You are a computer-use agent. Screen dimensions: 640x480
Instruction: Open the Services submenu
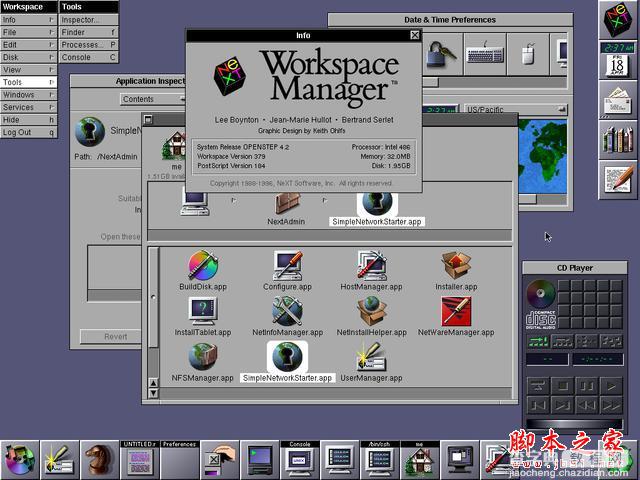pos(29,107)
